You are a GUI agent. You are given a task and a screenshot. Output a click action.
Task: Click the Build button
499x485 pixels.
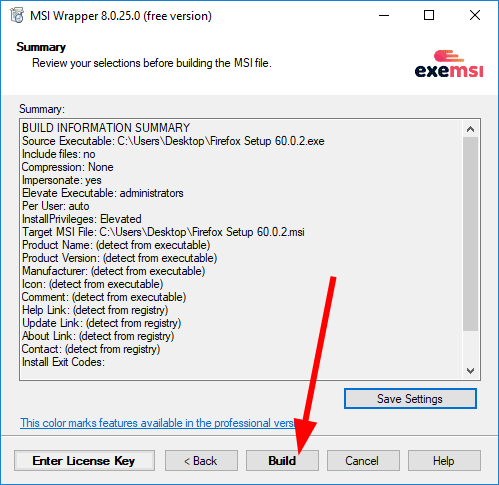(x=282, y=461)
